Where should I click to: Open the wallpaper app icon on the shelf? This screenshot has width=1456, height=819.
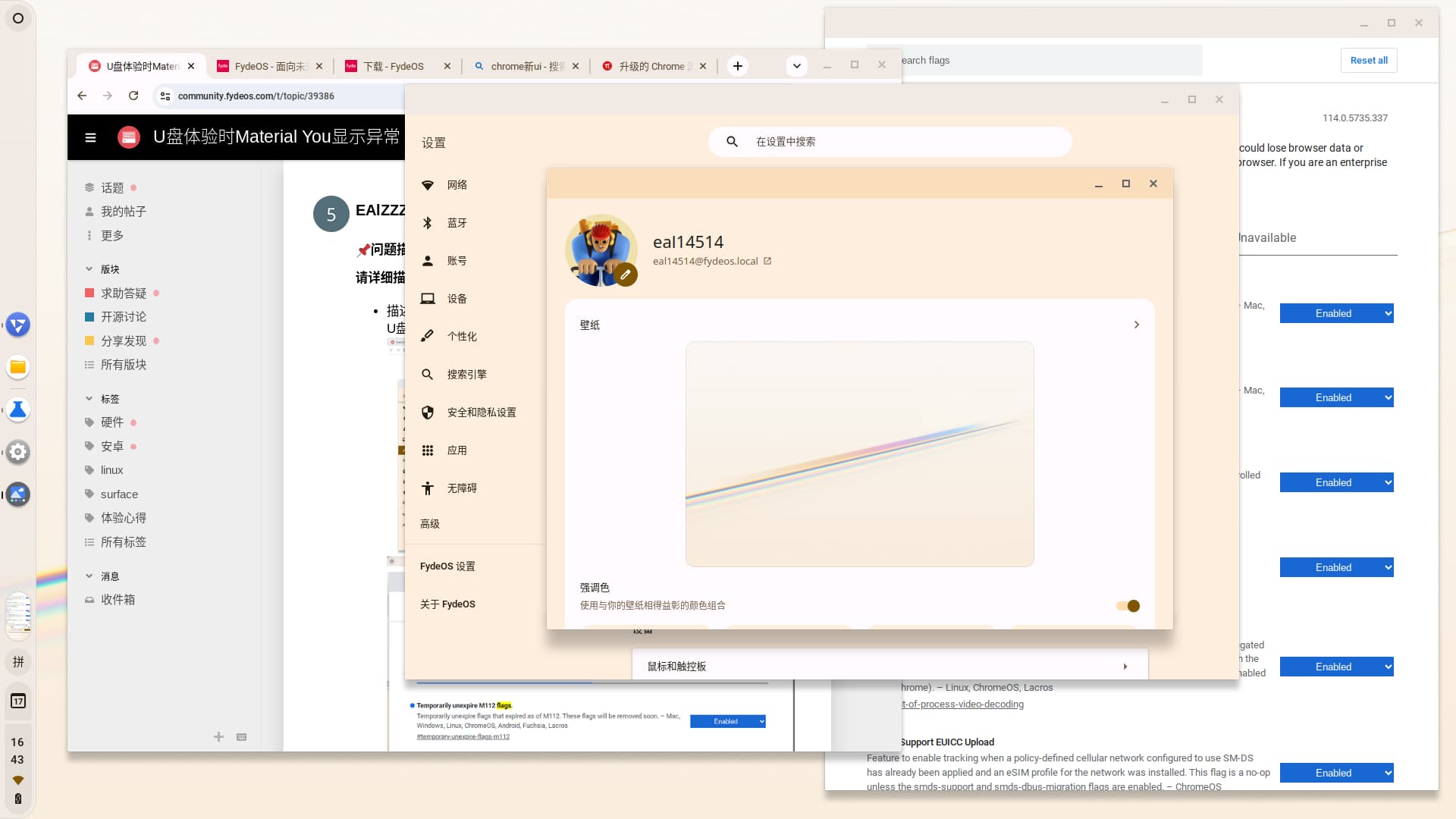pyautogui.click(x=18, y=495)
